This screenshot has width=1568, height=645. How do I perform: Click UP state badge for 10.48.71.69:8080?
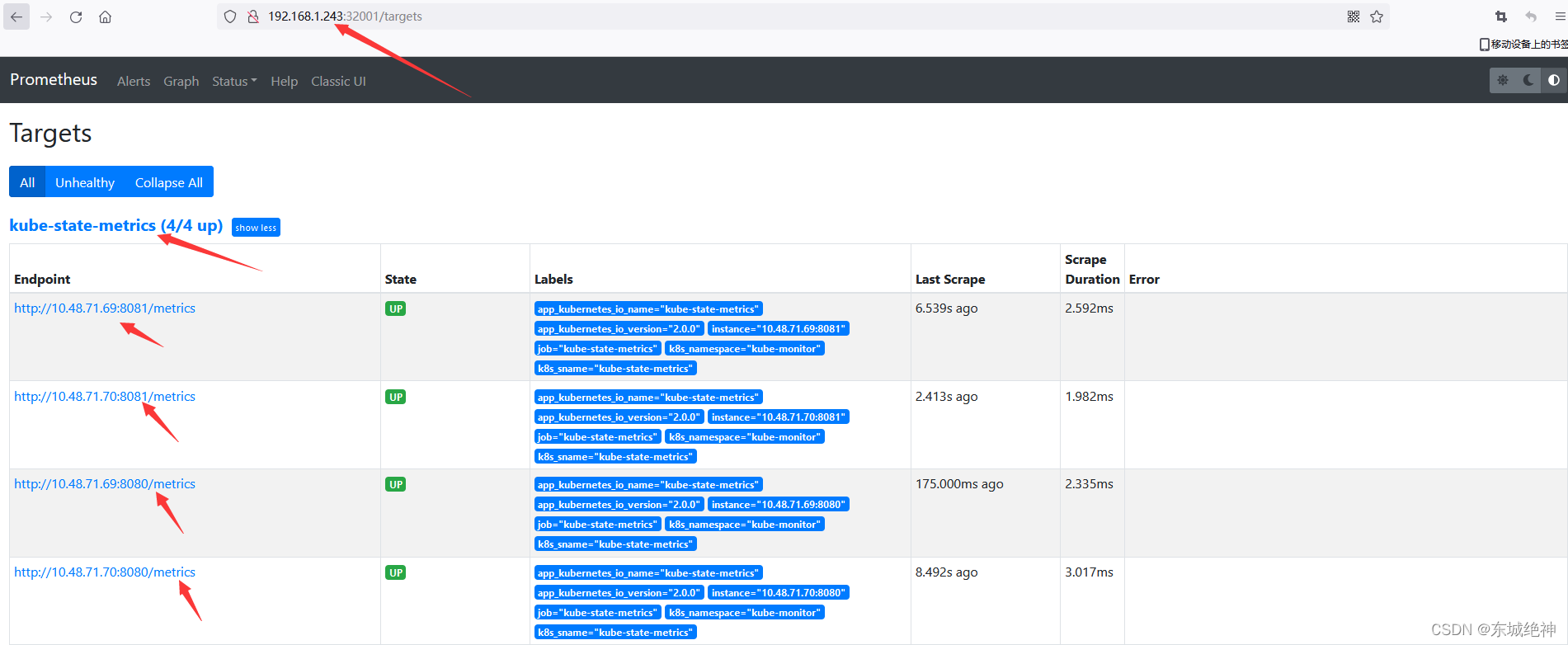[x=396, y=484]
